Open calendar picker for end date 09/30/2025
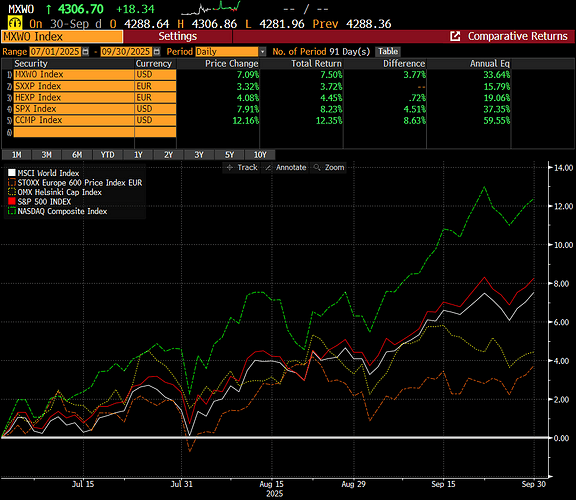576x500 pixels. pos(157,52)
